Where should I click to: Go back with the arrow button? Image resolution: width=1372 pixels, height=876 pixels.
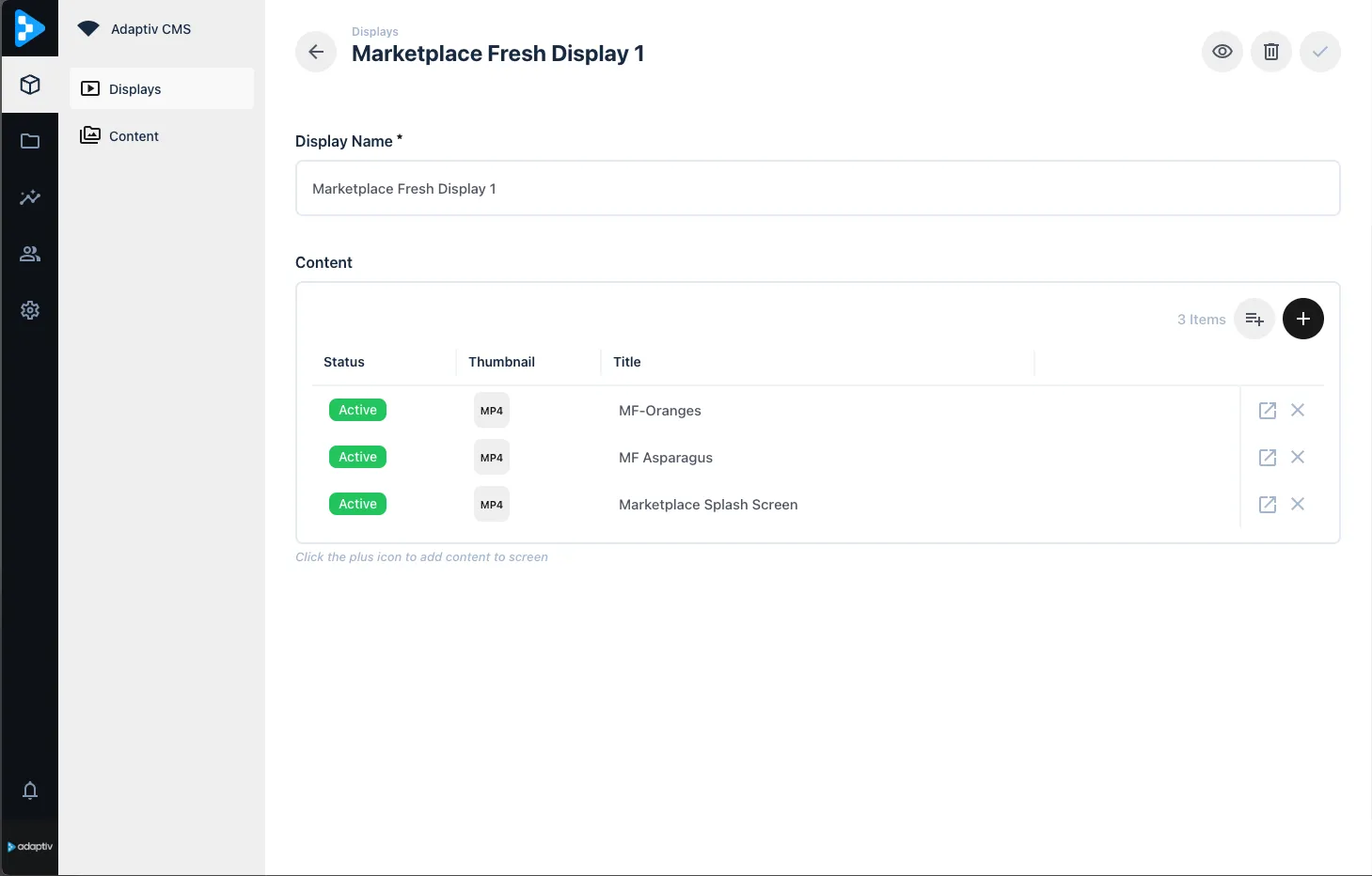[x=316, y=52]
